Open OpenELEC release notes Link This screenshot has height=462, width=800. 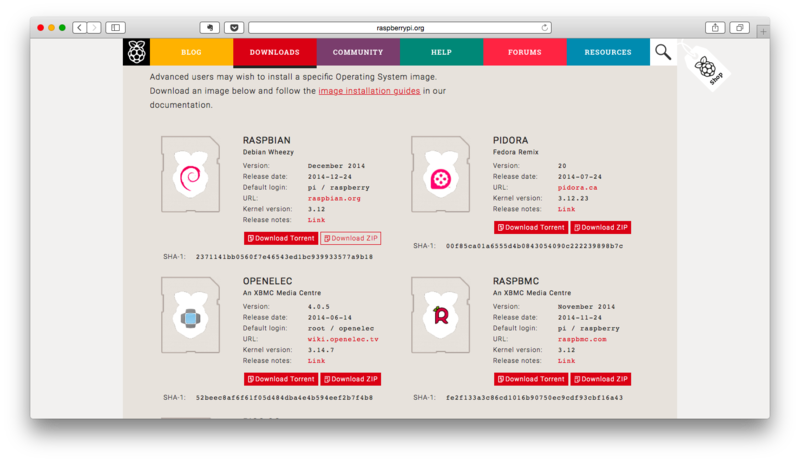316,361
